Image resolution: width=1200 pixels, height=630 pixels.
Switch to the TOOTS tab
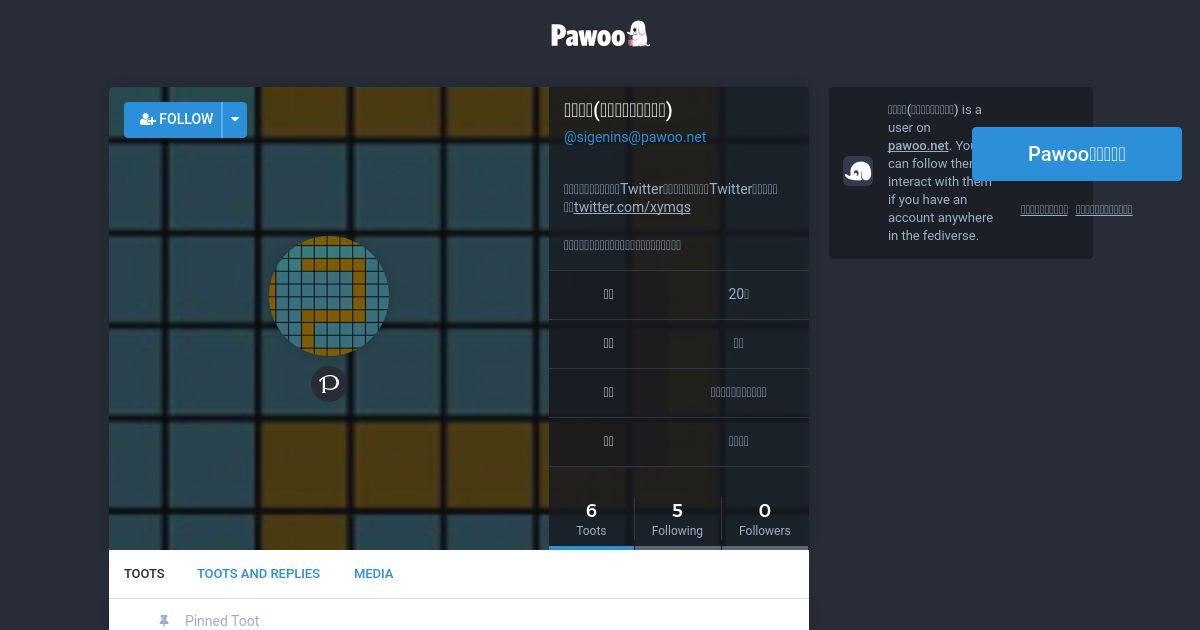(x=144, y=574)
